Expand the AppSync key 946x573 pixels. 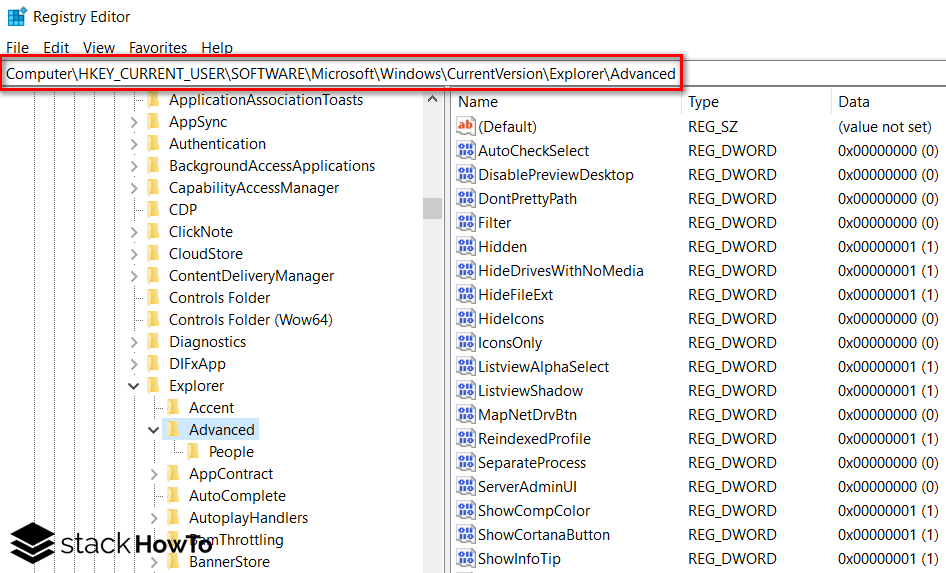click(134, 122)
